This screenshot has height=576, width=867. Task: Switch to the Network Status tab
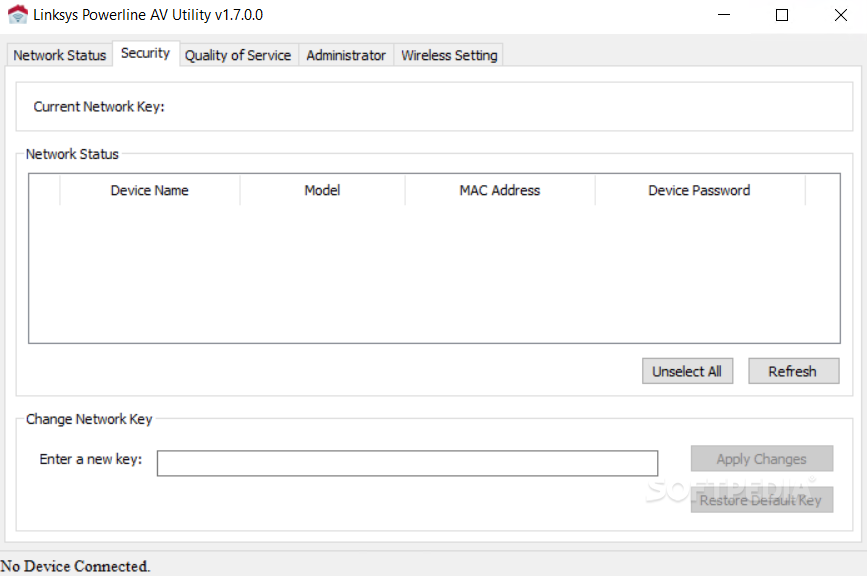pyautogui.click(x=60, y=55)
